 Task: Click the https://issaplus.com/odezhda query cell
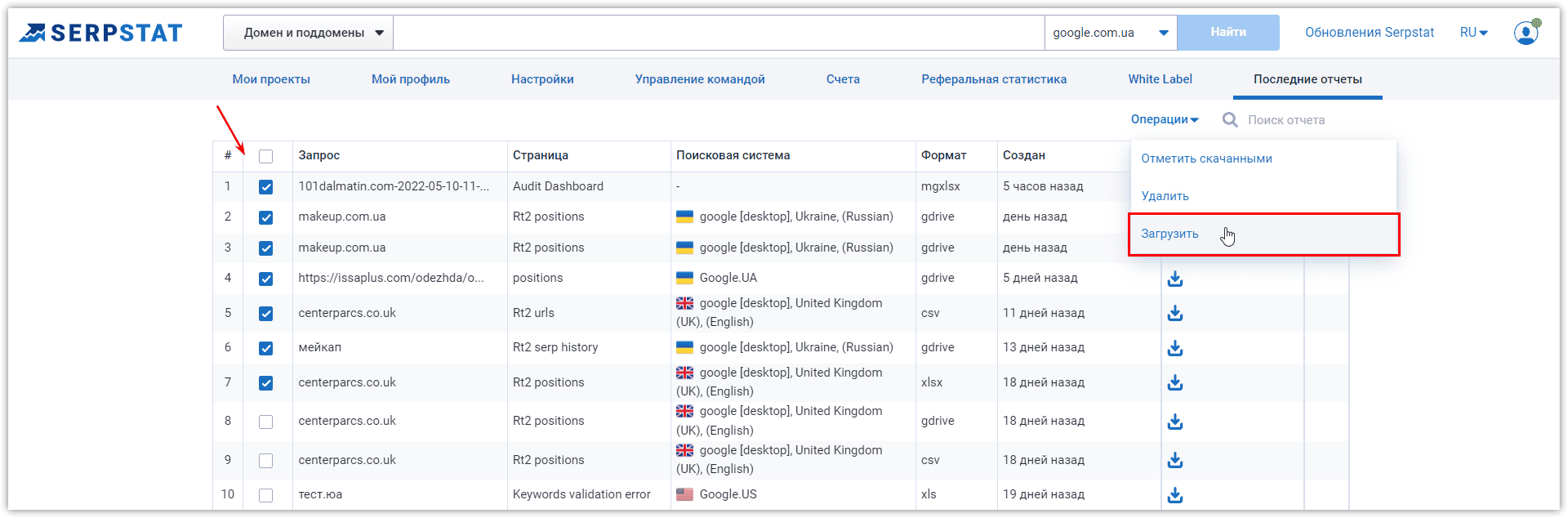tap(391, 278)
